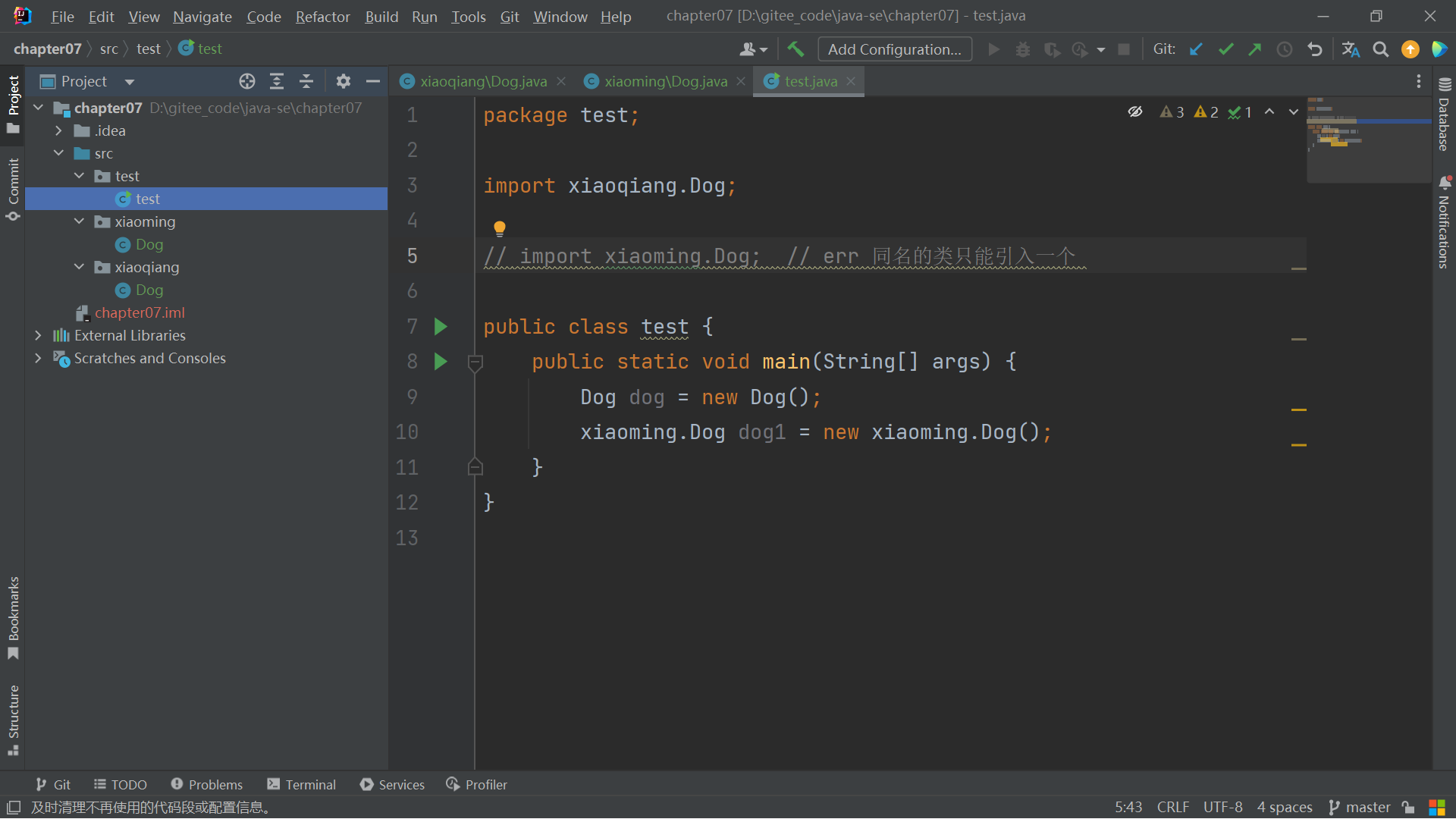Run the main method gutter arrow
1456x819 pixels.
click(441, 362)
